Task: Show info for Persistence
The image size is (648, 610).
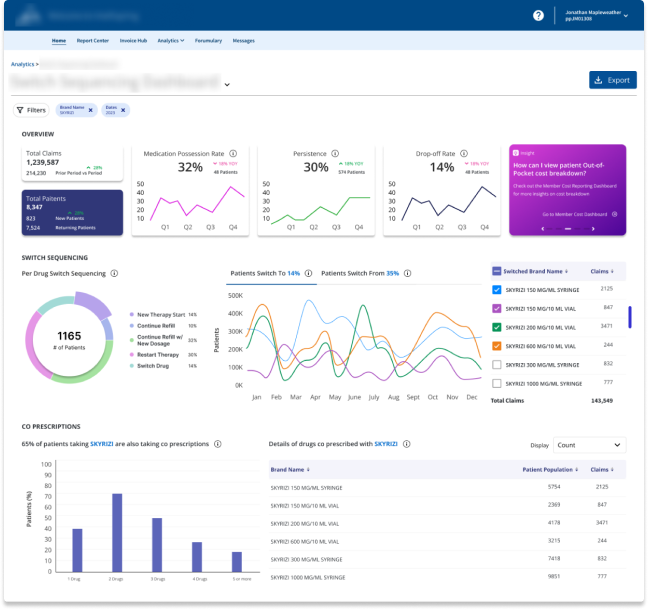Action: click(335, 154)
